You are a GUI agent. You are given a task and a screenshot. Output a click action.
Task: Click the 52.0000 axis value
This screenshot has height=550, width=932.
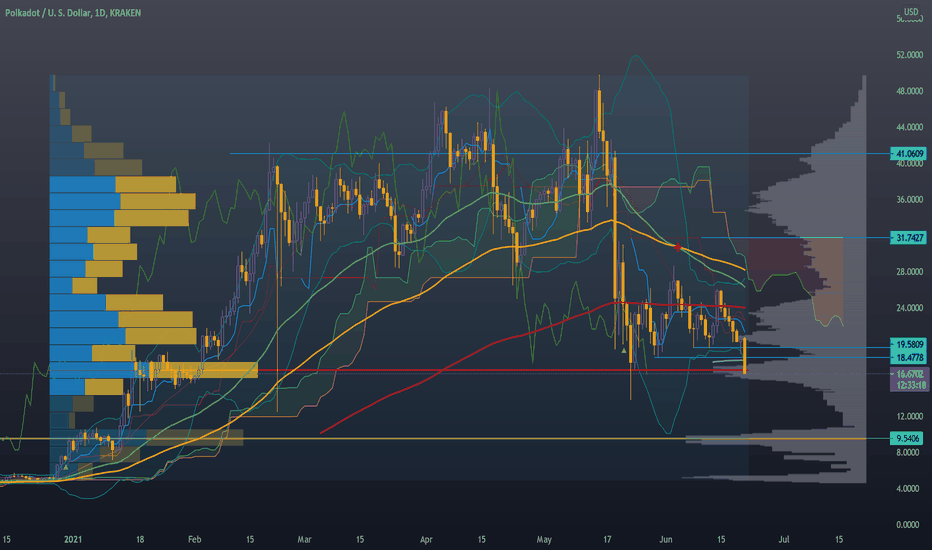tap(909, 55)
